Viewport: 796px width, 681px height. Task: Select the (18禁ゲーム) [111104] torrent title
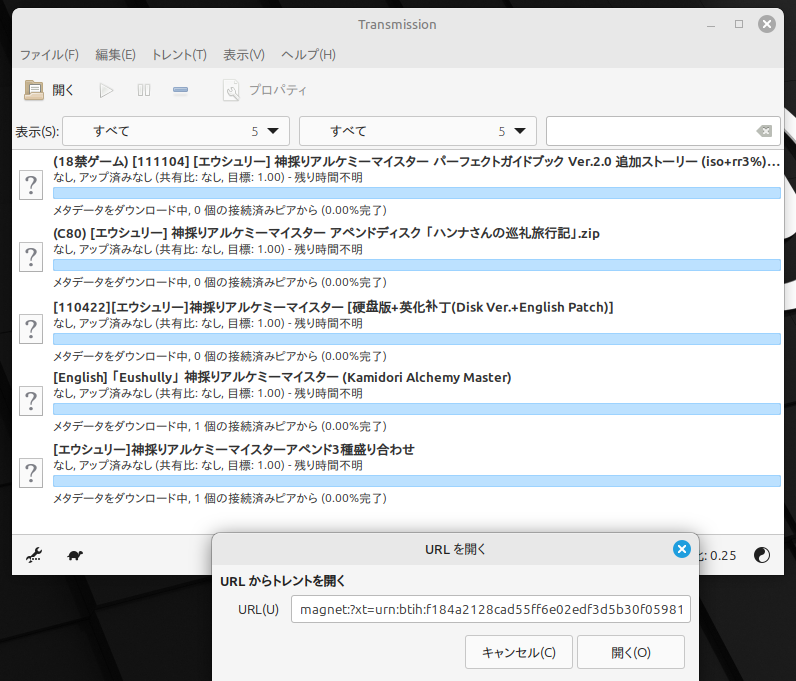point(416,161)
